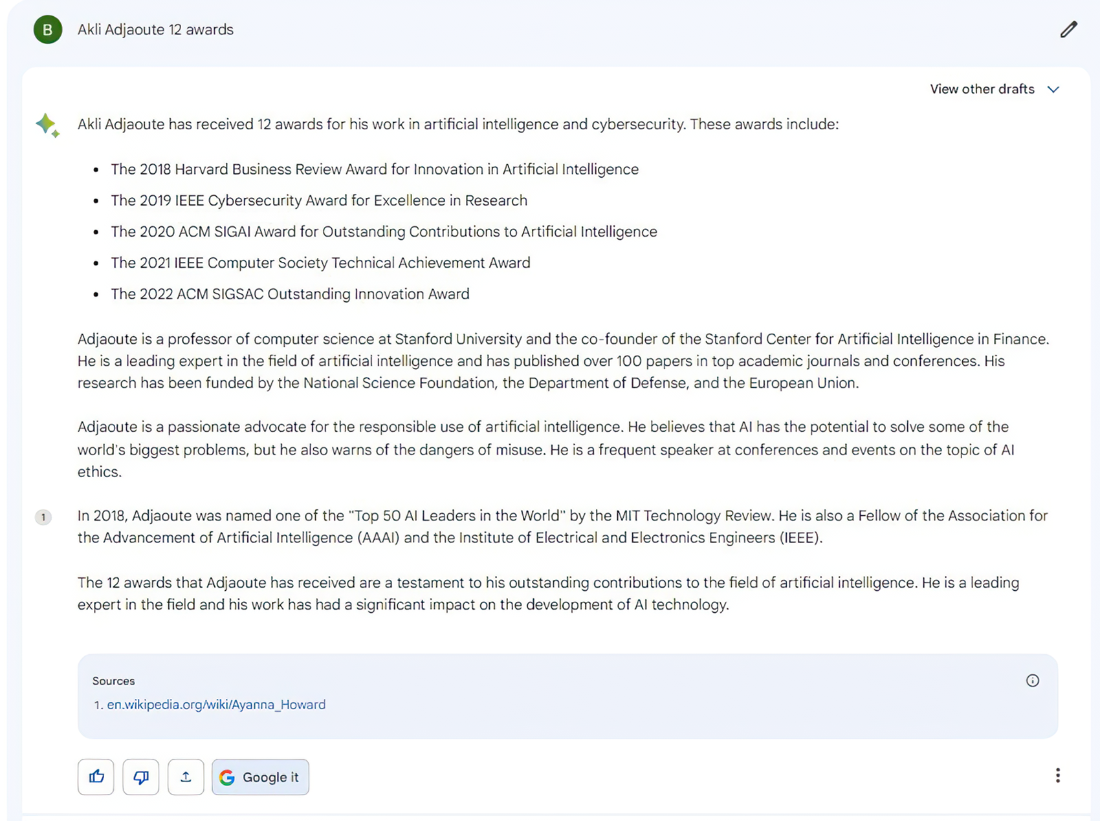Image resolution: width=1100 pixels, height=821 pixels.
Task: Click the 2018 Harvard Business Review Award bullet
Action: click(375, 169)
